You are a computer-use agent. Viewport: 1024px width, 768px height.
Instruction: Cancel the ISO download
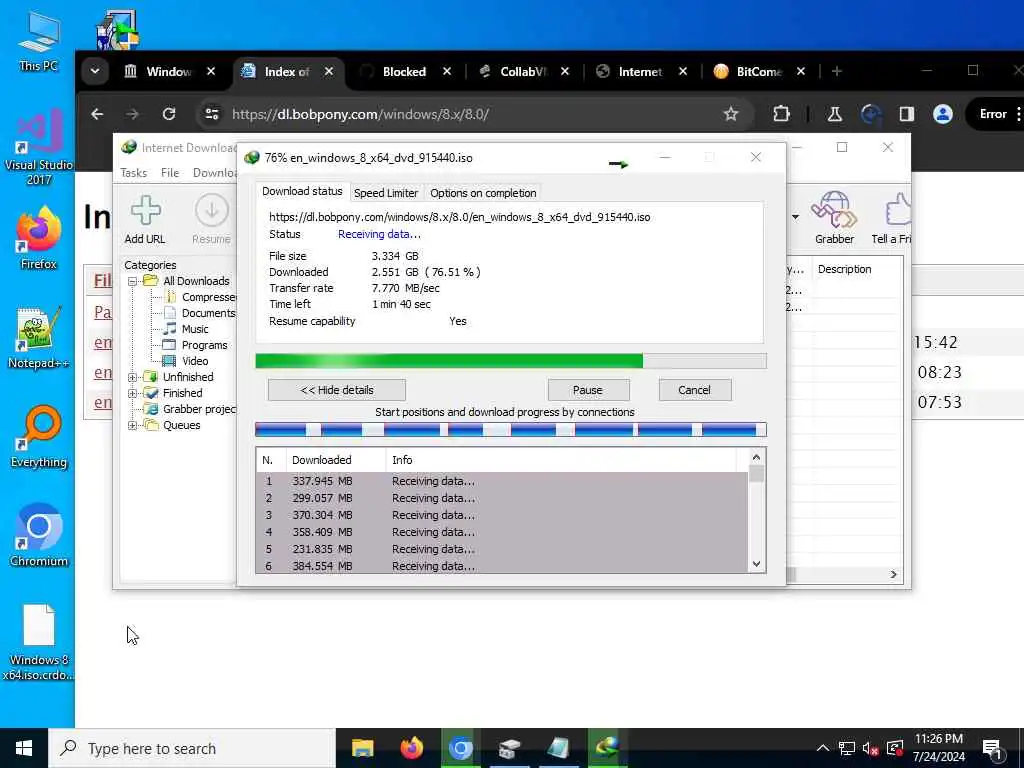[x=694, y=390]
